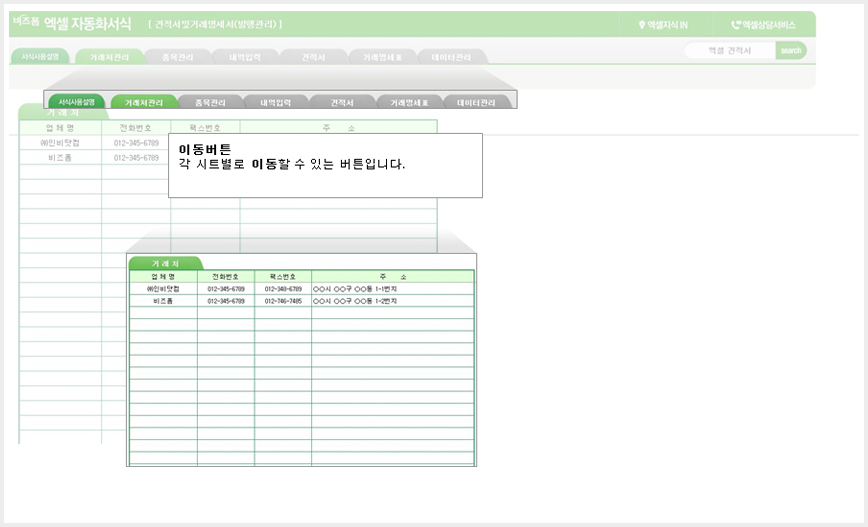Select ㈜인비닷컴 cell in the enlarged table
The width and height of the screenshot is (868, 527).
coord(163,289)
